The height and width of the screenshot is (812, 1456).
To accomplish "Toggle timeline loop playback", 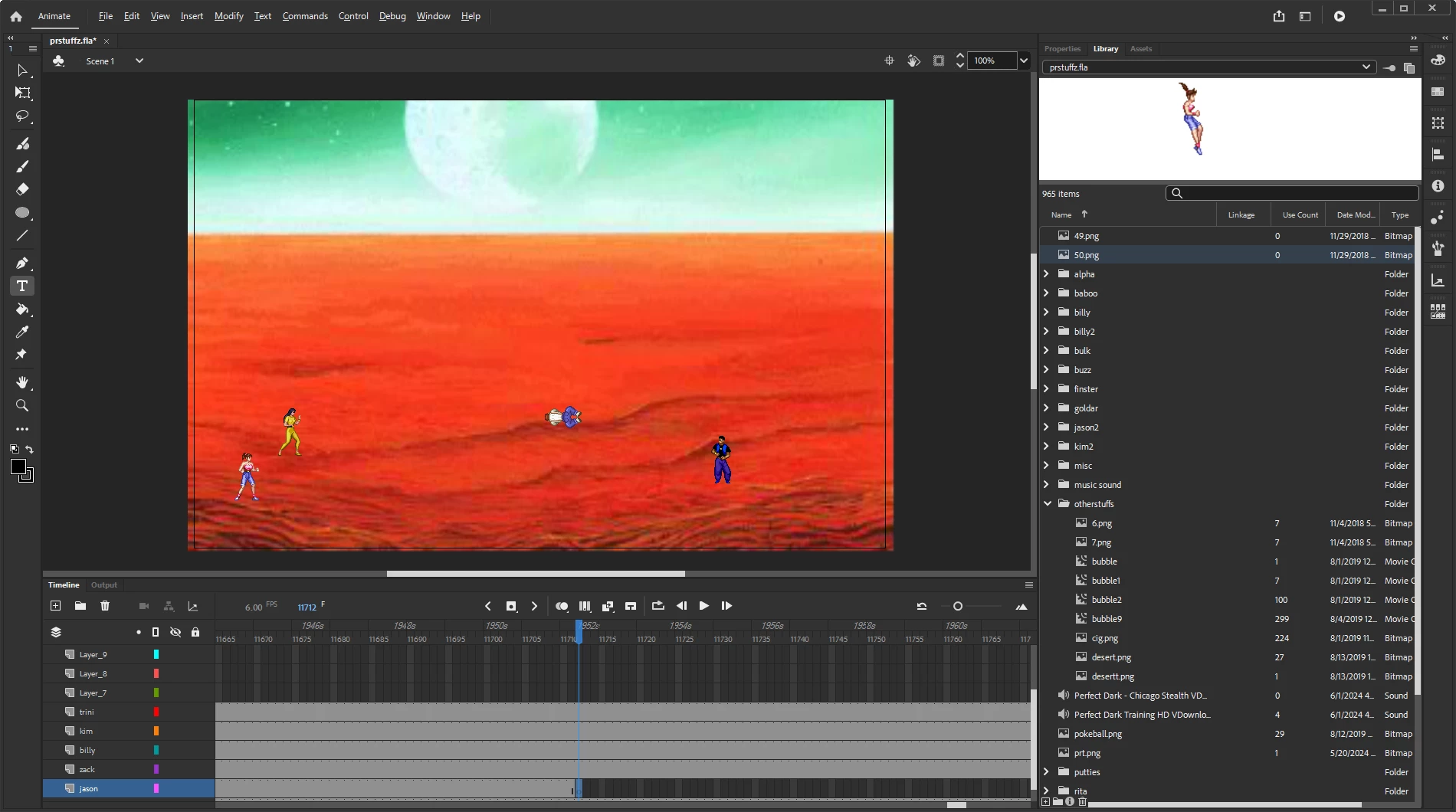I will pos(657,606).
